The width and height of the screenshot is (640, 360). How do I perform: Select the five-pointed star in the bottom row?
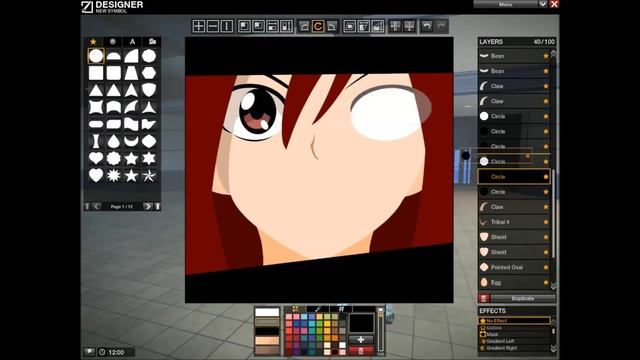(x=131, y=176)
